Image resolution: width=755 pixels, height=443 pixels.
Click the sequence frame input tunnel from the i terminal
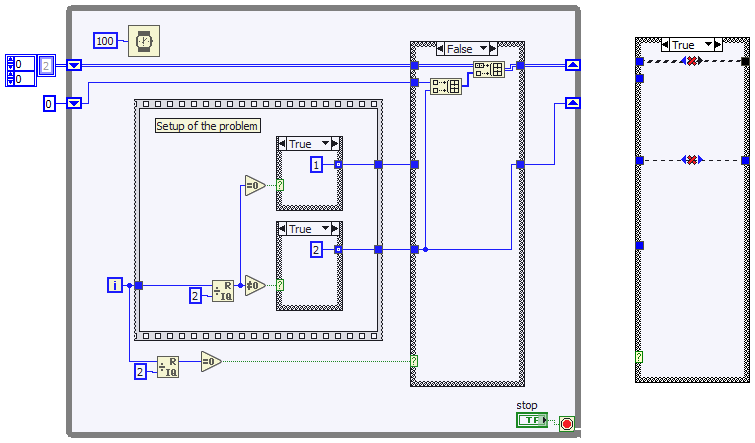click(139, 286)
